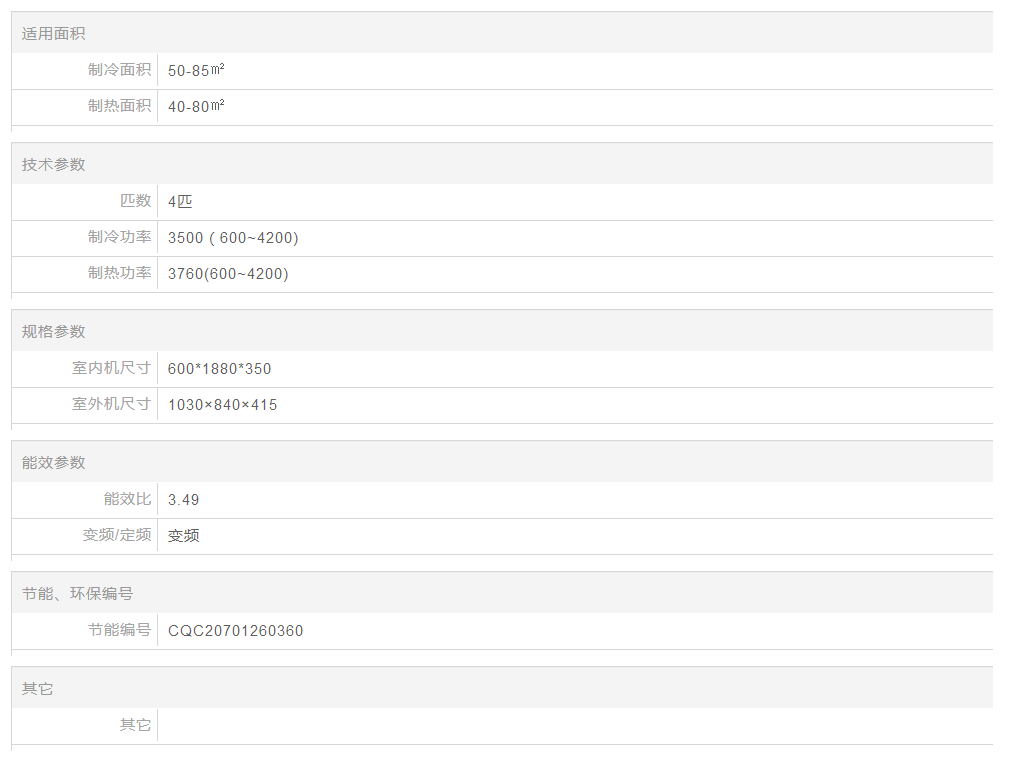Select the 制冷面积 row label

[x=119, y=70]
